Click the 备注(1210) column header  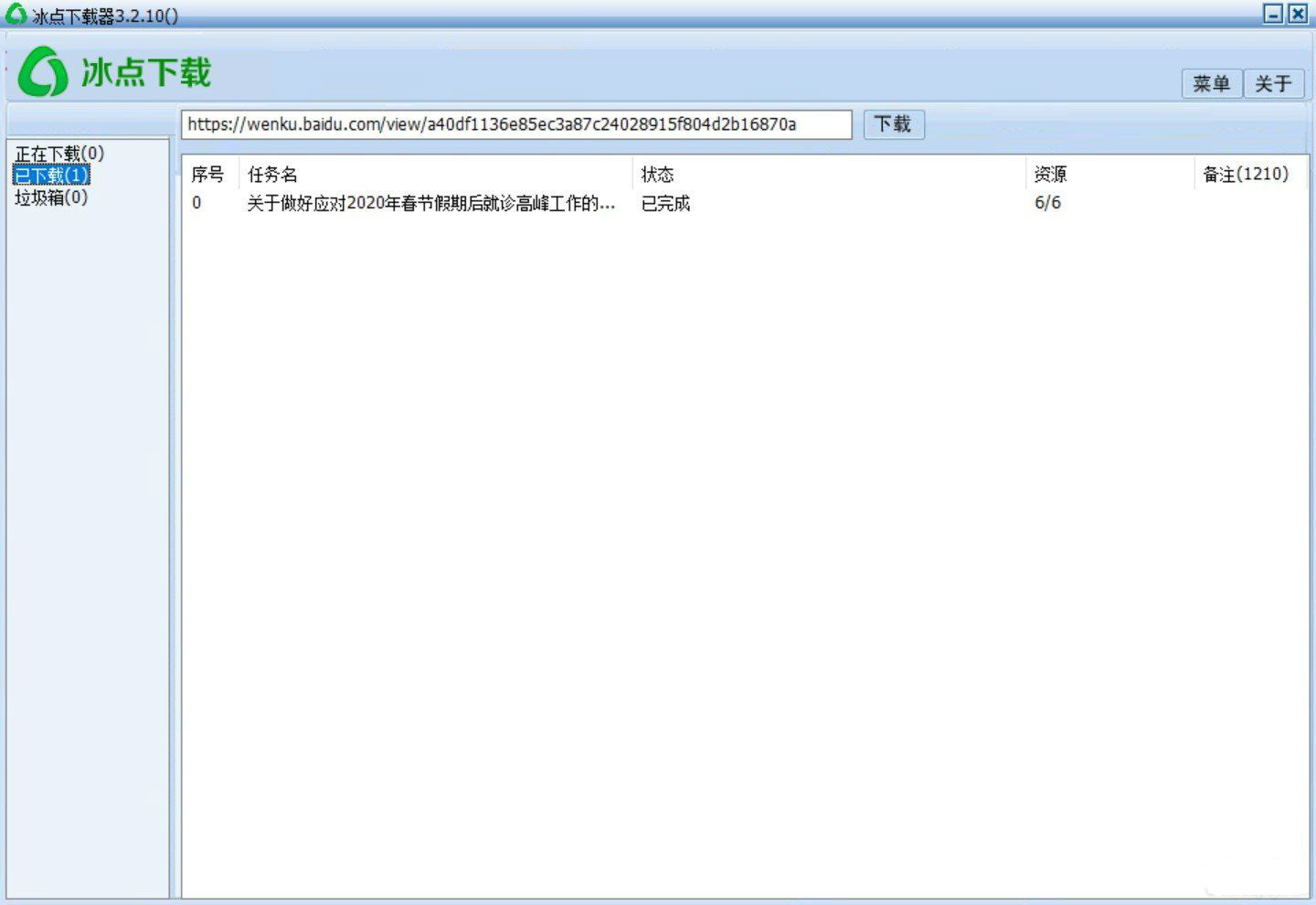click(x=1249, y=174)
